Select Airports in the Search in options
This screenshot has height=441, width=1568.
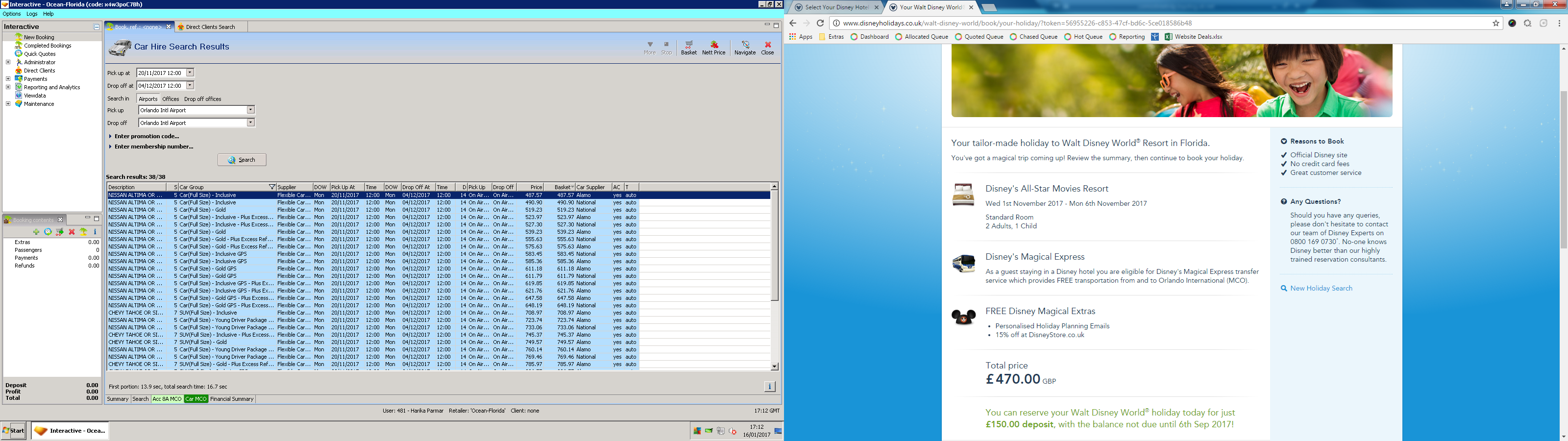coord(148,98)
